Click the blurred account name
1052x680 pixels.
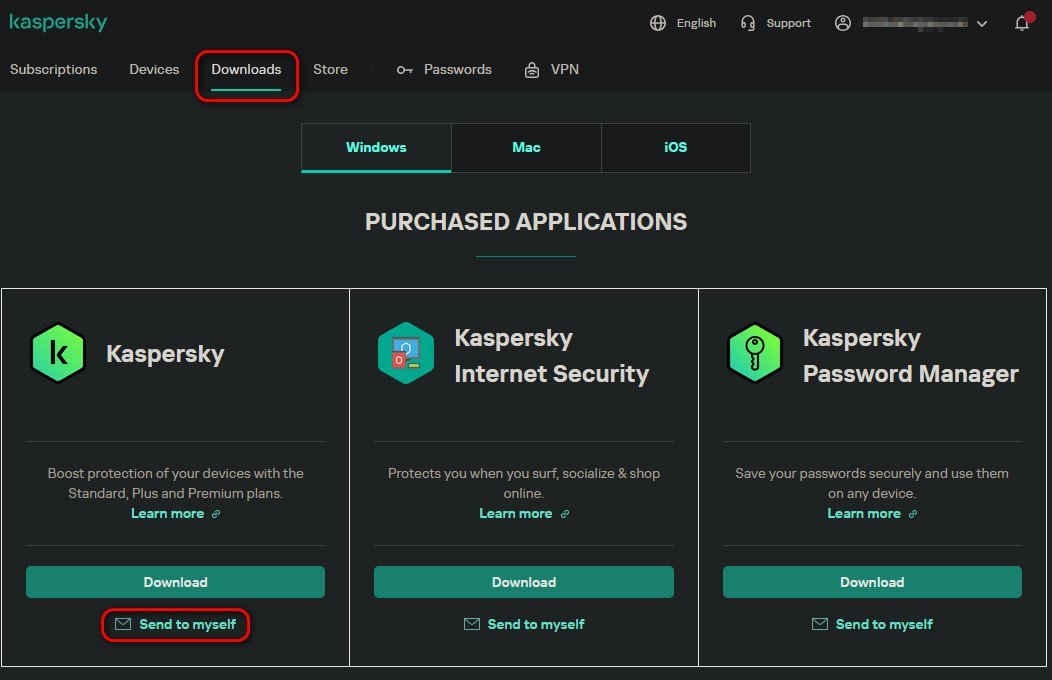coord(915,23)
